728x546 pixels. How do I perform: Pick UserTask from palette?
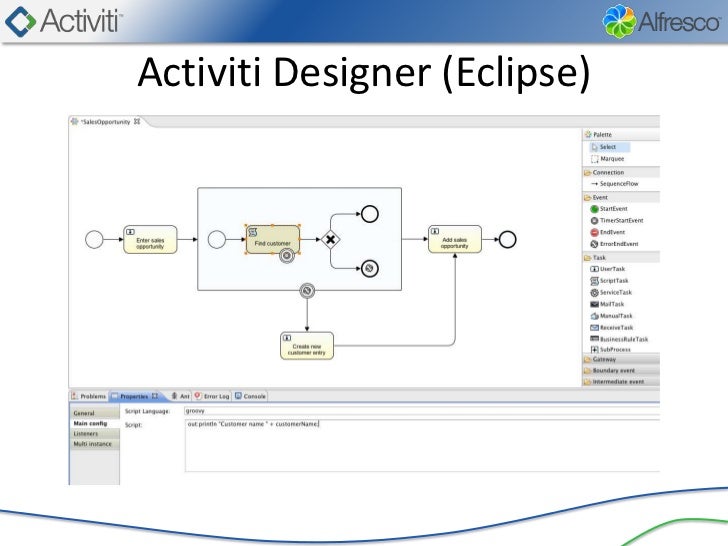608,269
